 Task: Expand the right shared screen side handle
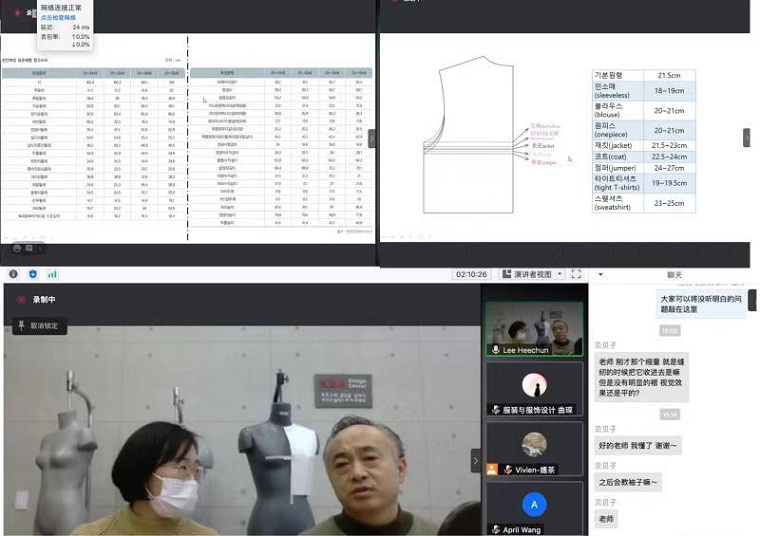[746, 138]
